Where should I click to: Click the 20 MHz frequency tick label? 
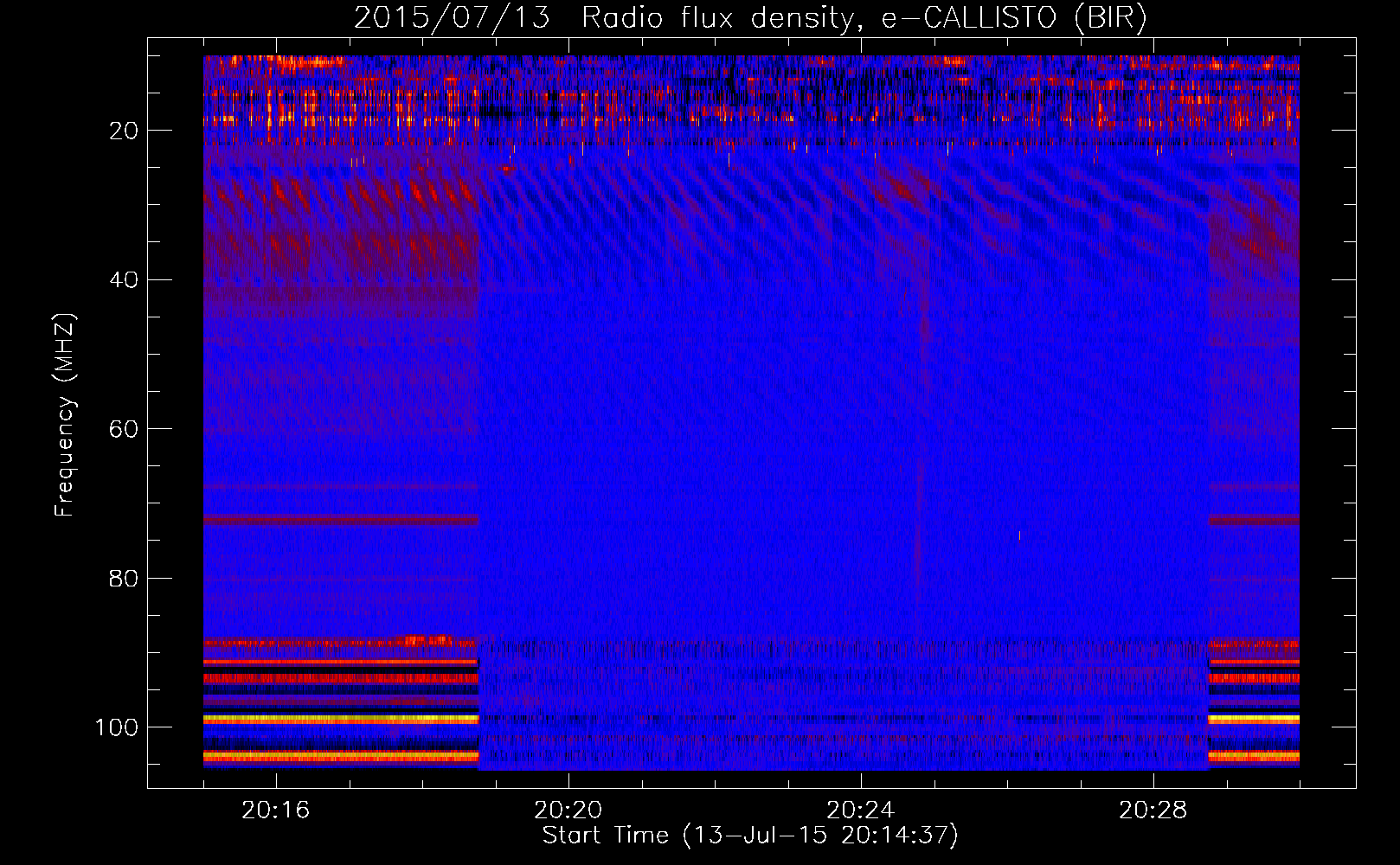(x=124, y=131)
